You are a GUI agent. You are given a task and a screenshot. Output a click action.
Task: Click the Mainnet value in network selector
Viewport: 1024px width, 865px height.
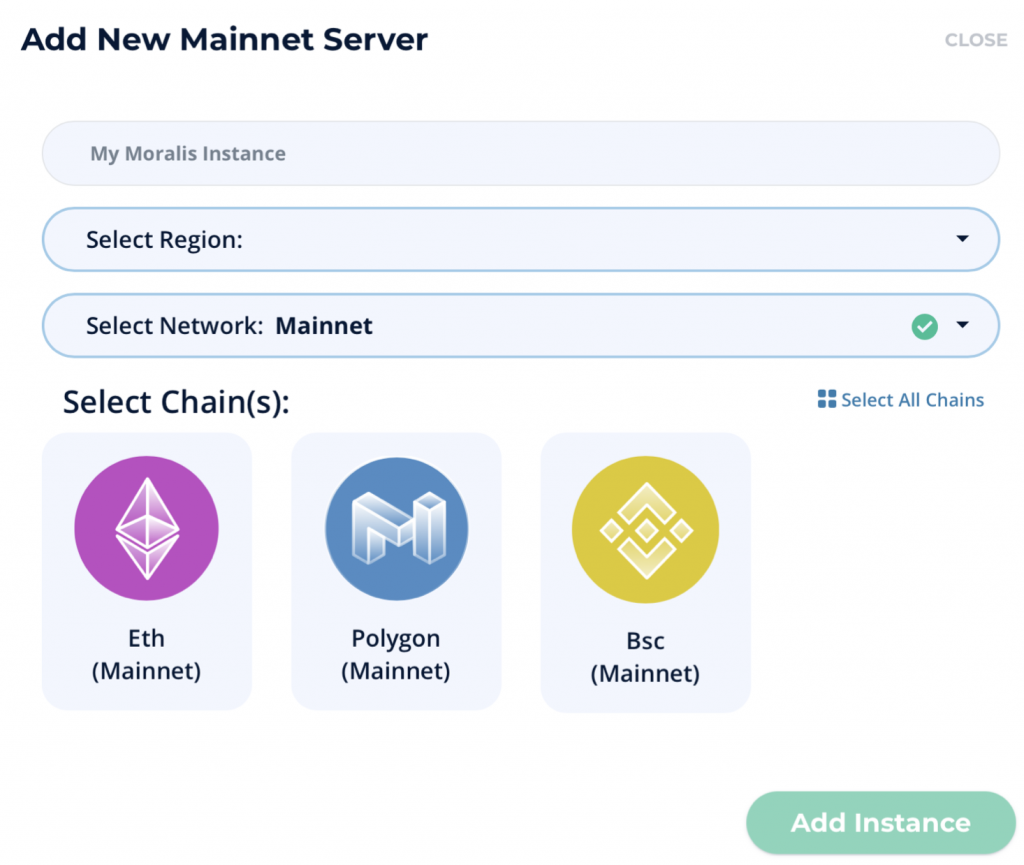324,326
